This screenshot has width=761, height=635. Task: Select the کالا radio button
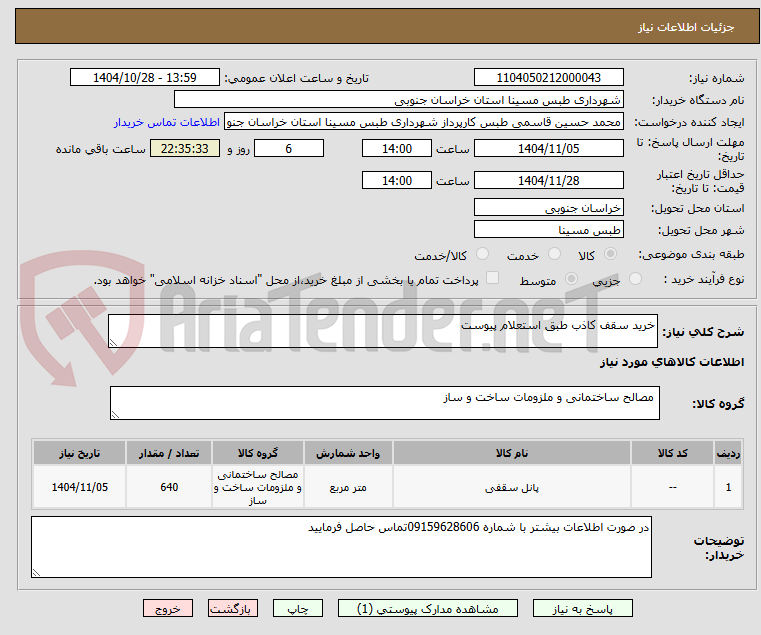point(611,253)
